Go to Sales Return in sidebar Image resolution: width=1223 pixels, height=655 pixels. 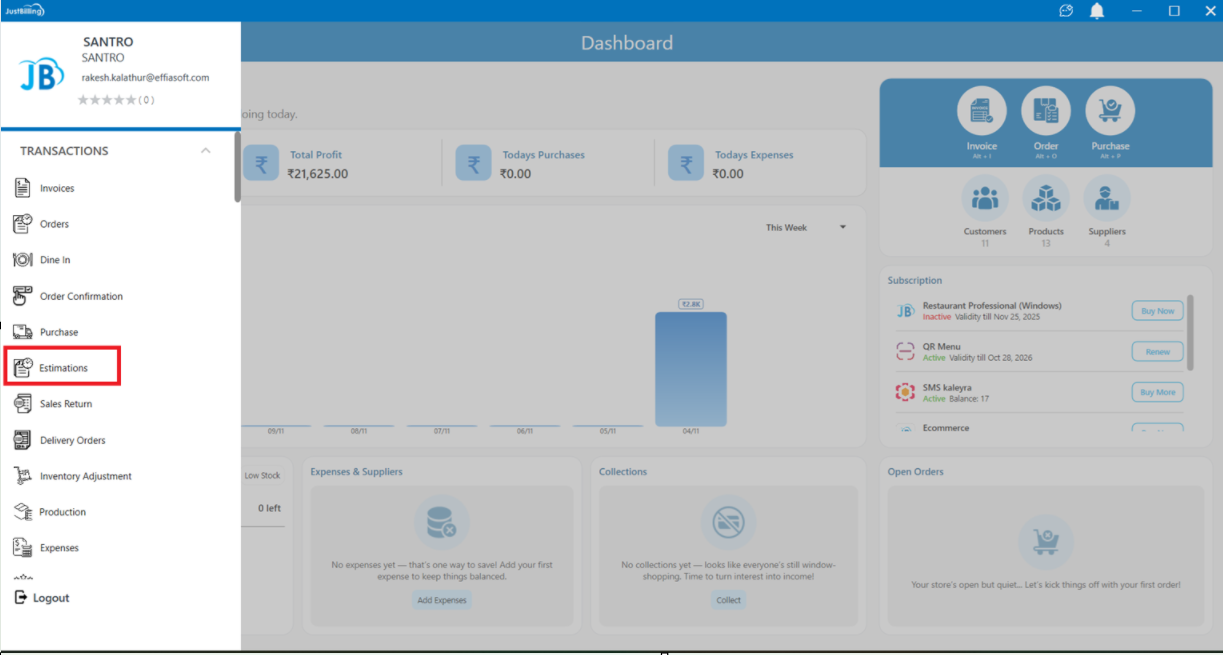65,404
